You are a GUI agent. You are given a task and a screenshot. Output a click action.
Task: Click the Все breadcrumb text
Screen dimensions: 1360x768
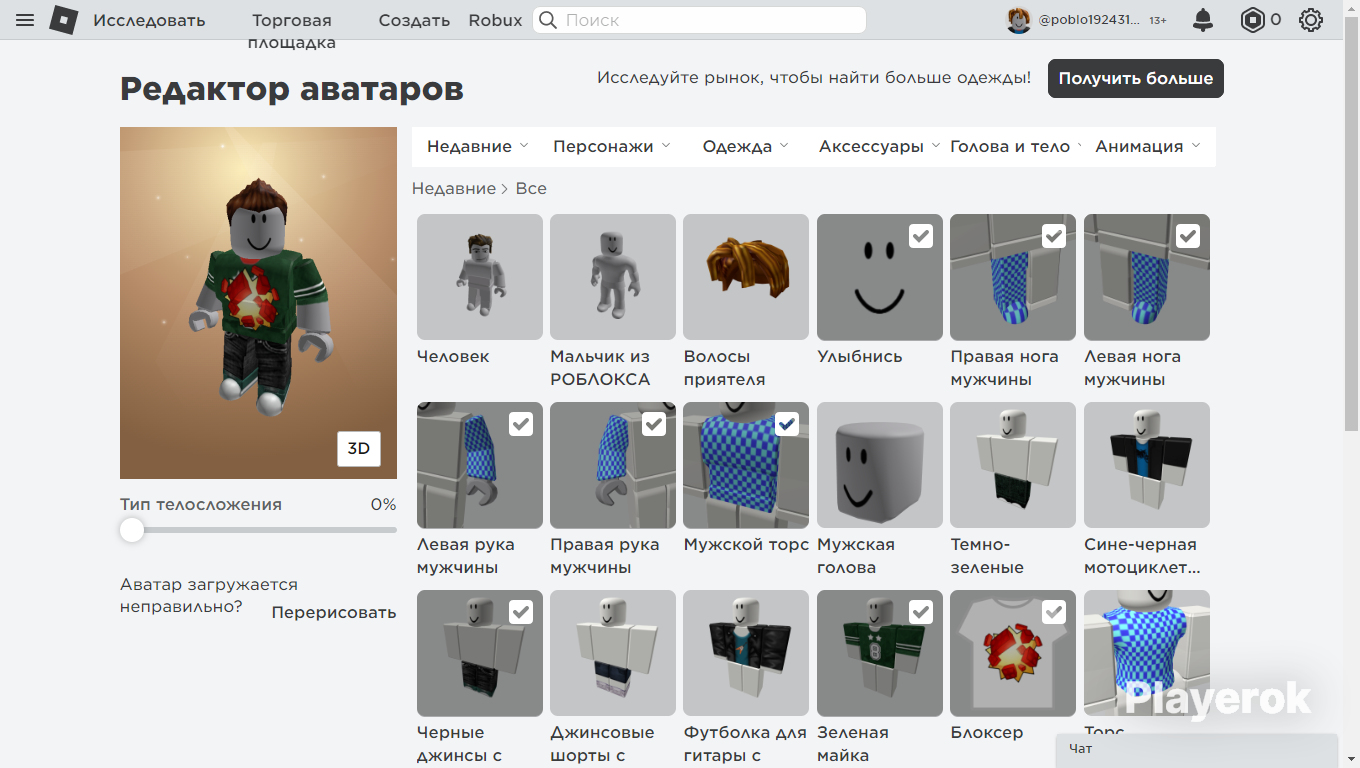pos(531,188)
